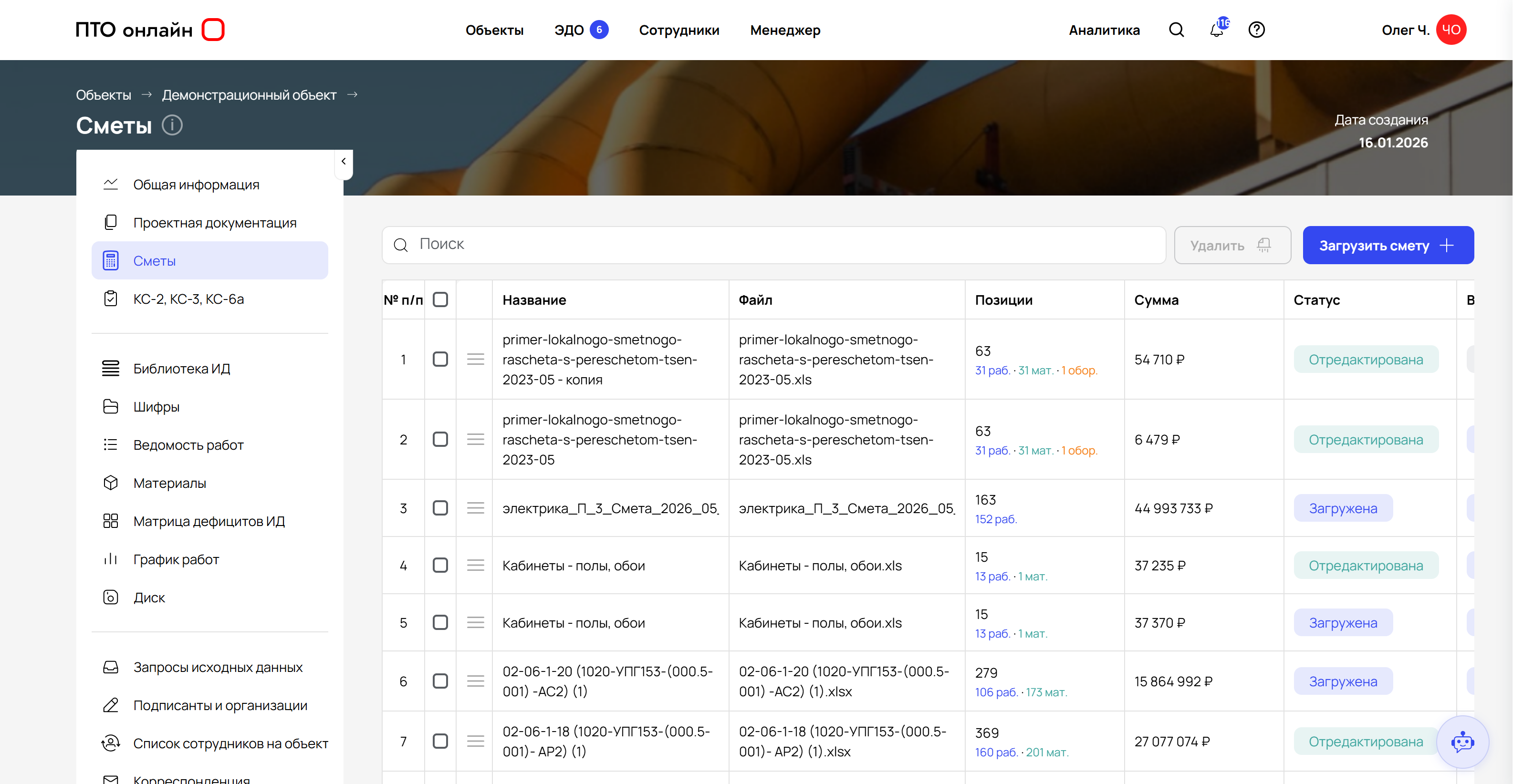This screenshot has height=784, width=1513.
Task: Open the chat bot assistant icon
Action: click(1462, 742)
